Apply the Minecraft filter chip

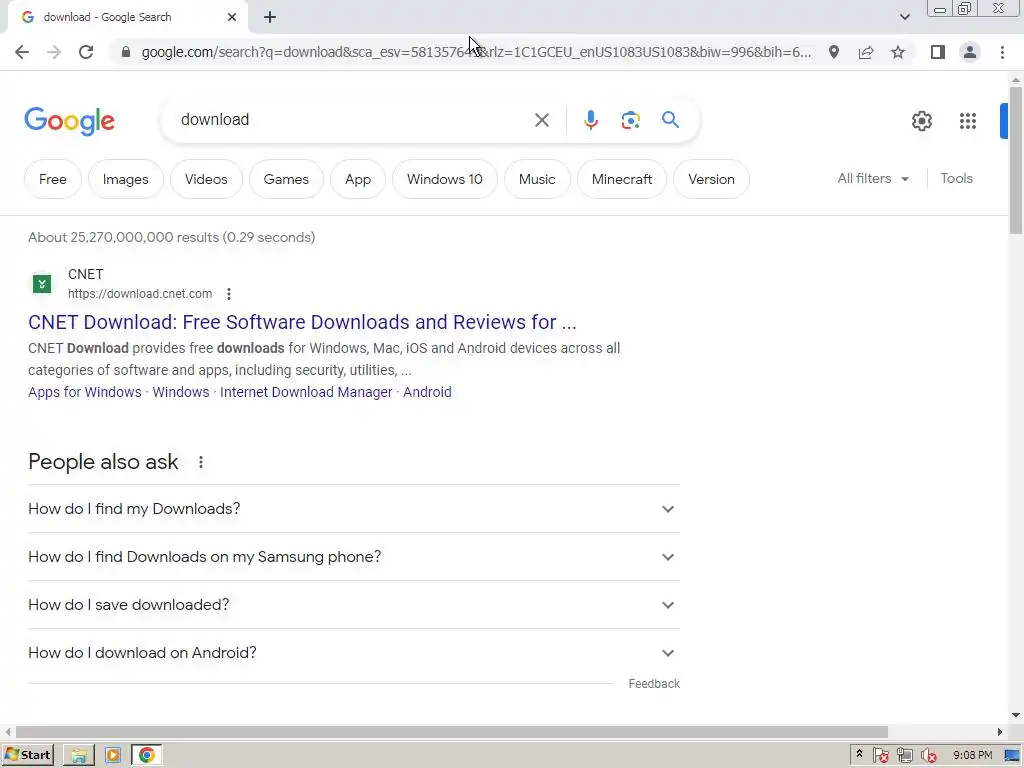pyautogui.click(x=622, y=179)
